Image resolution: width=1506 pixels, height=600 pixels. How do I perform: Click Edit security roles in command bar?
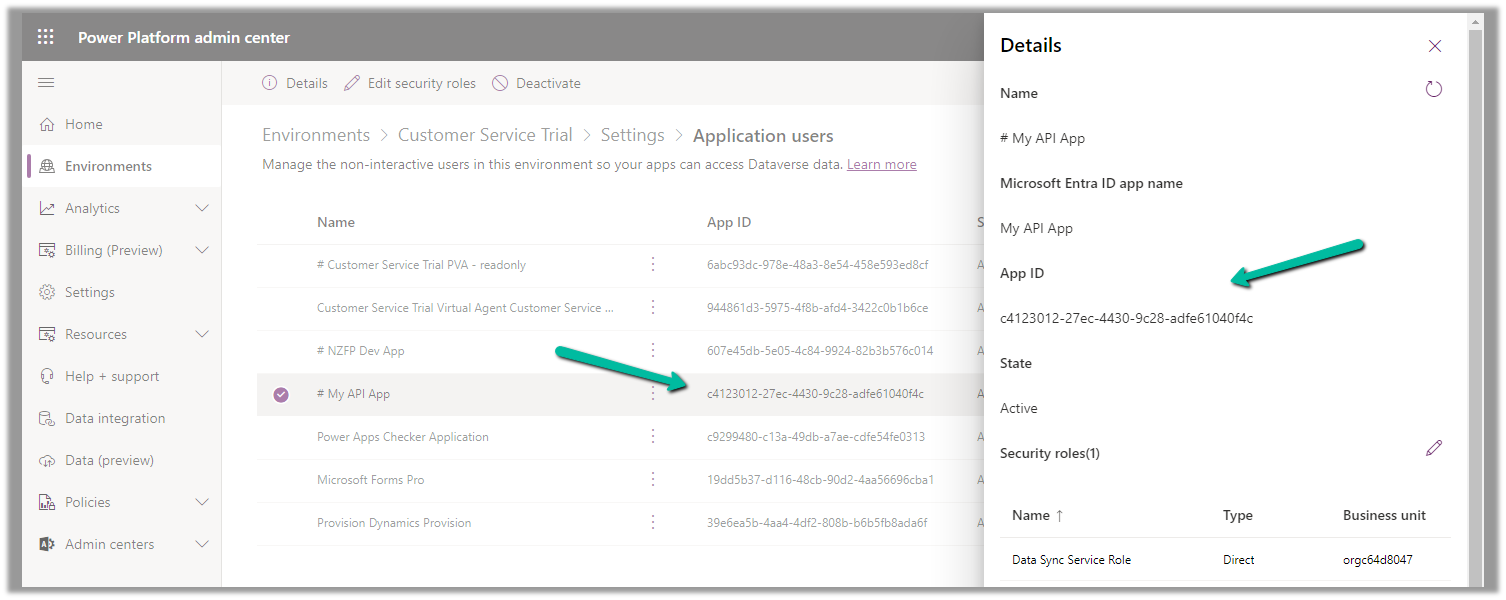(x=410, y=84)
